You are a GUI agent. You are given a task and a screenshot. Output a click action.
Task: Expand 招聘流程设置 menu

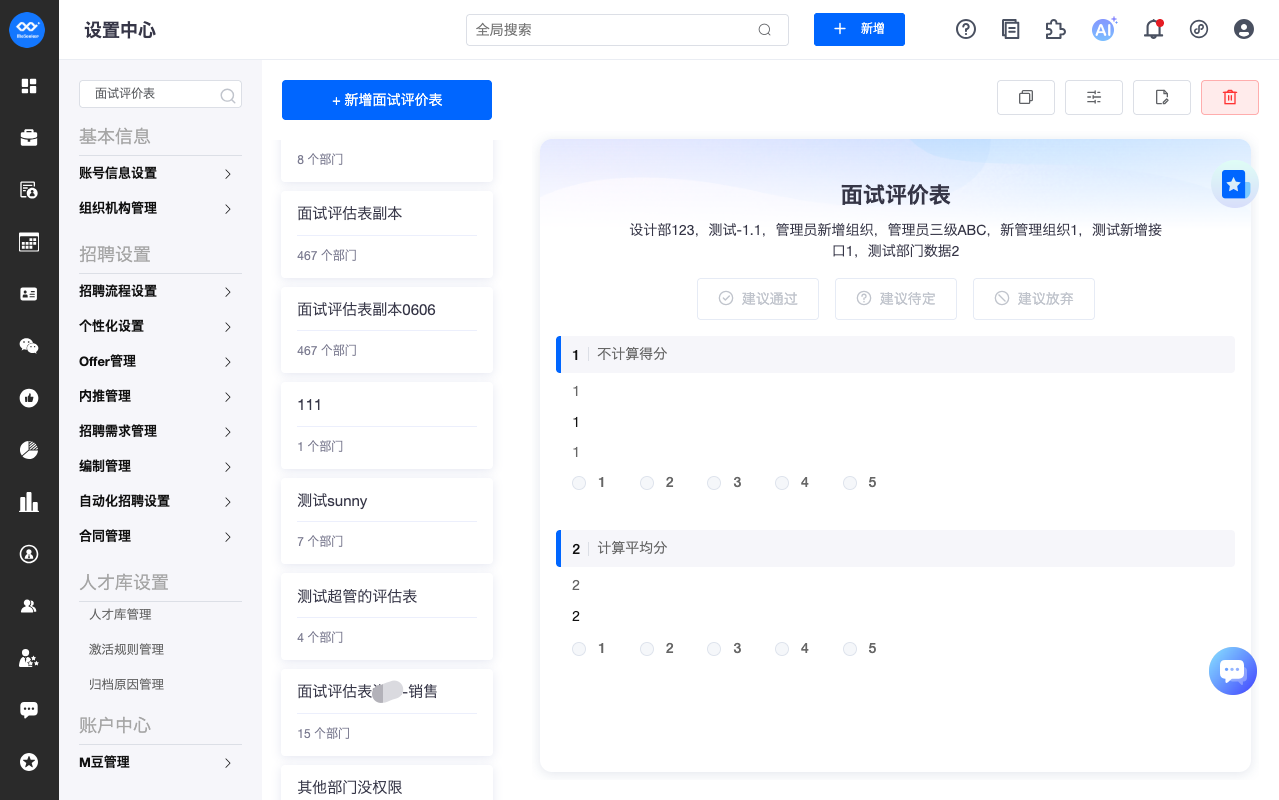(160, 291)
